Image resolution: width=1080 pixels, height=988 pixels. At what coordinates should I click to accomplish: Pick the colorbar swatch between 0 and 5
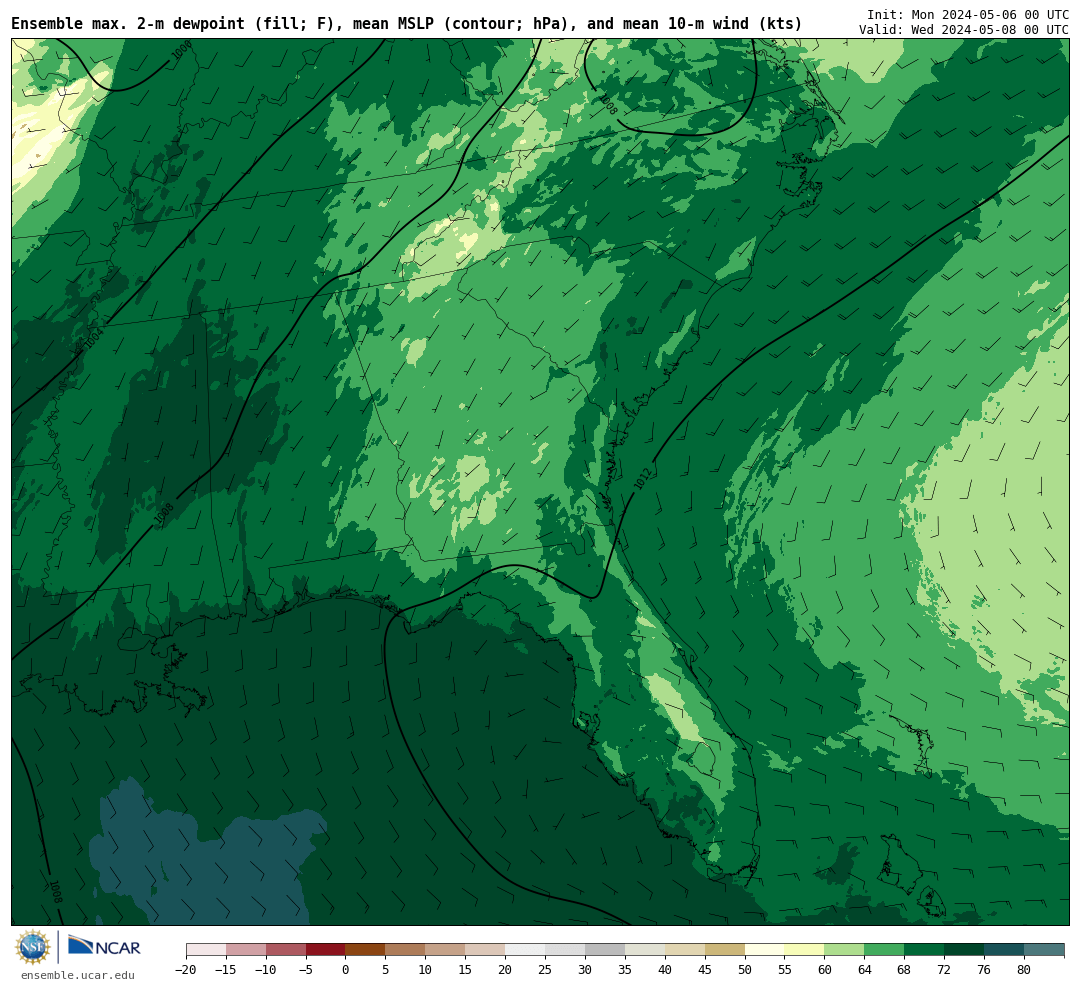point(366,950)
